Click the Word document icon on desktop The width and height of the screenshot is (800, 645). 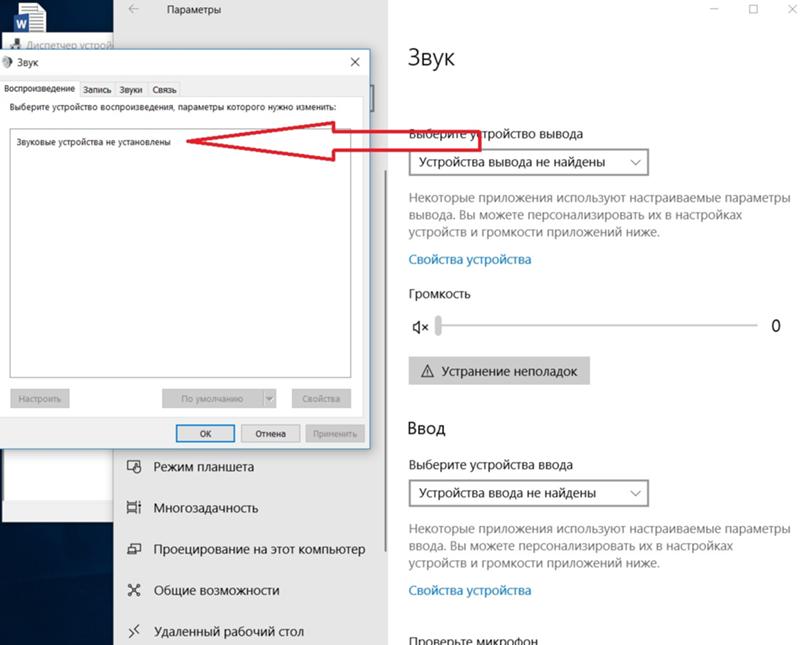pos(30,16)
